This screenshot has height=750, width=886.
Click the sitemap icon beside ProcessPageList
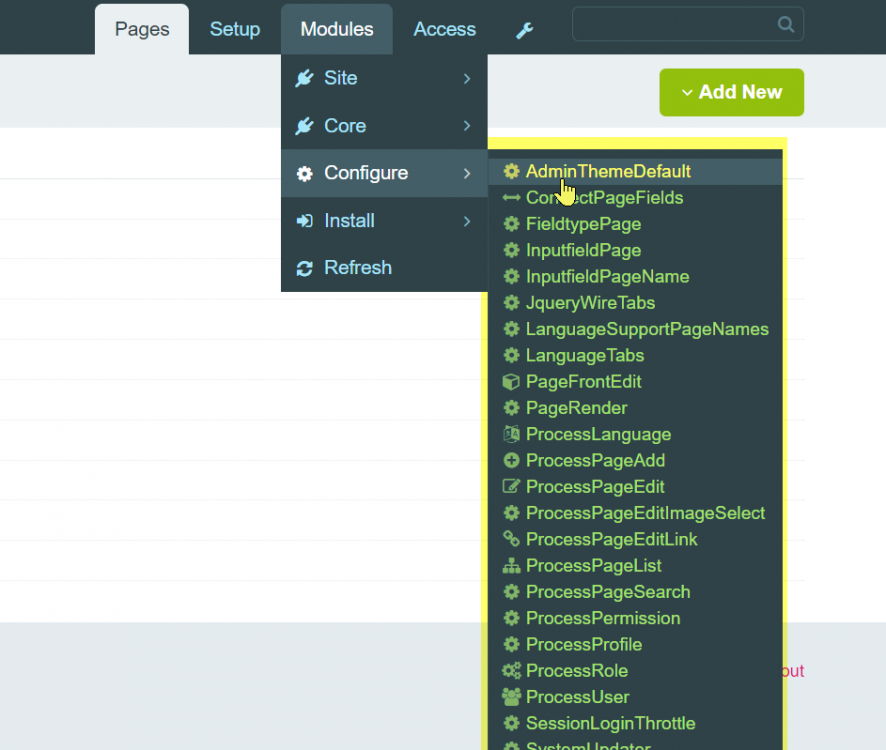(511, 566)
